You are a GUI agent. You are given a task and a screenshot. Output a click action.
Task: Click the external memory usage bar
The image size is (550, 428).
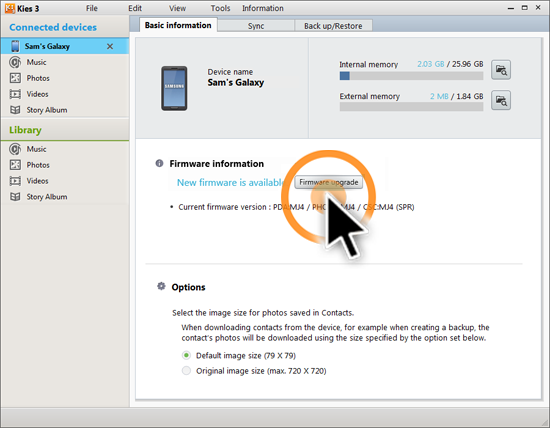click(x=411, y=107)
